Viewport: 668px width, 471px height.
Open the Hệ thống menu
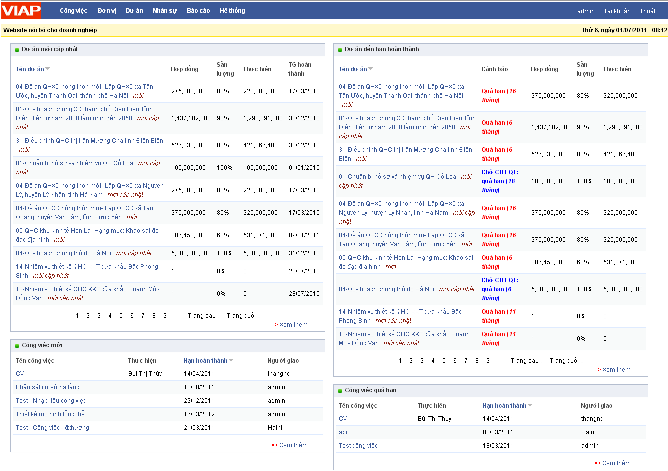[232, 11]
